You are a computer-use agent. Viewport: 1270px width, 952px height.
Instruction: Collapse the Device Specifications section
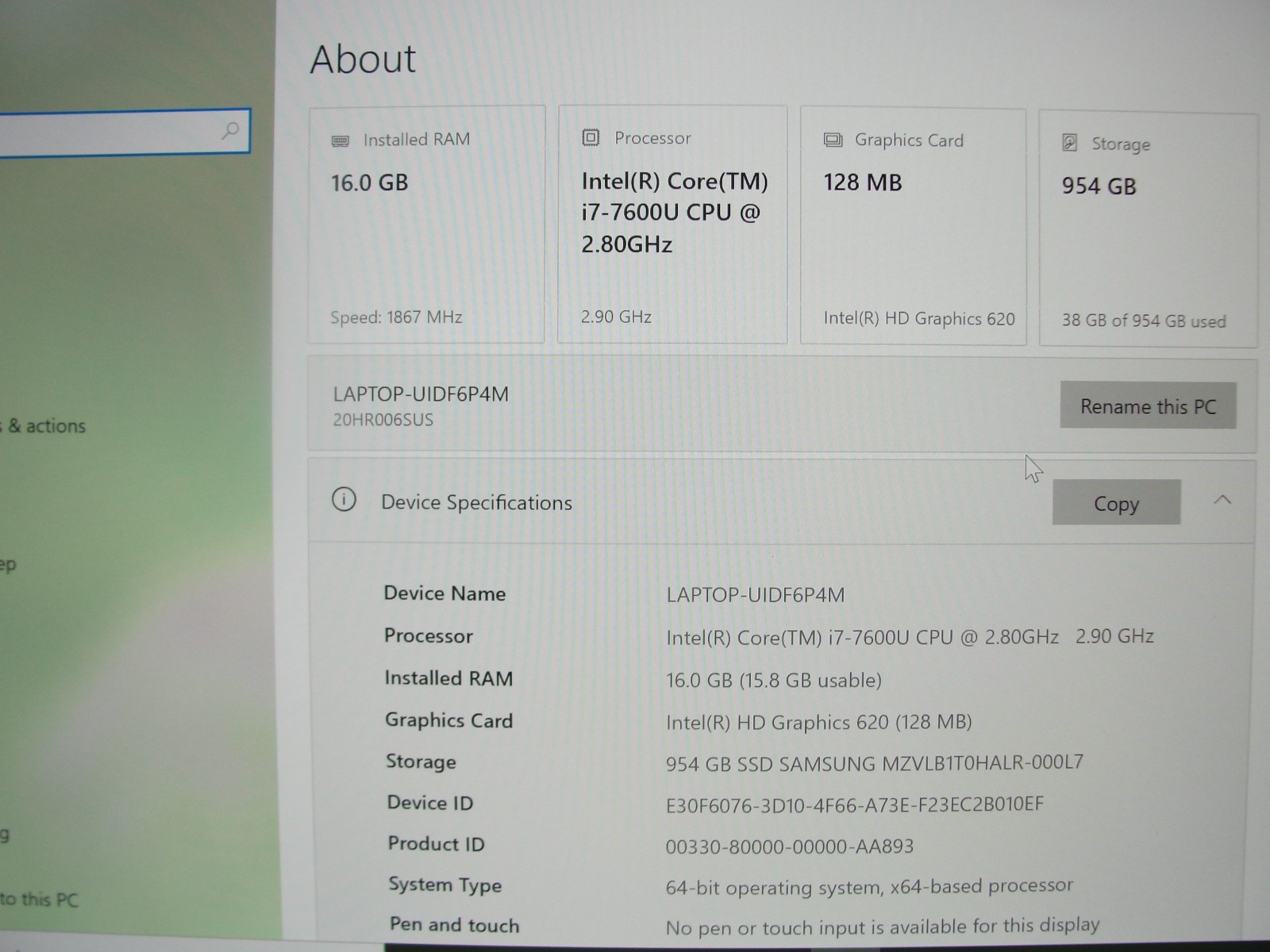[x=1222, y=500]
